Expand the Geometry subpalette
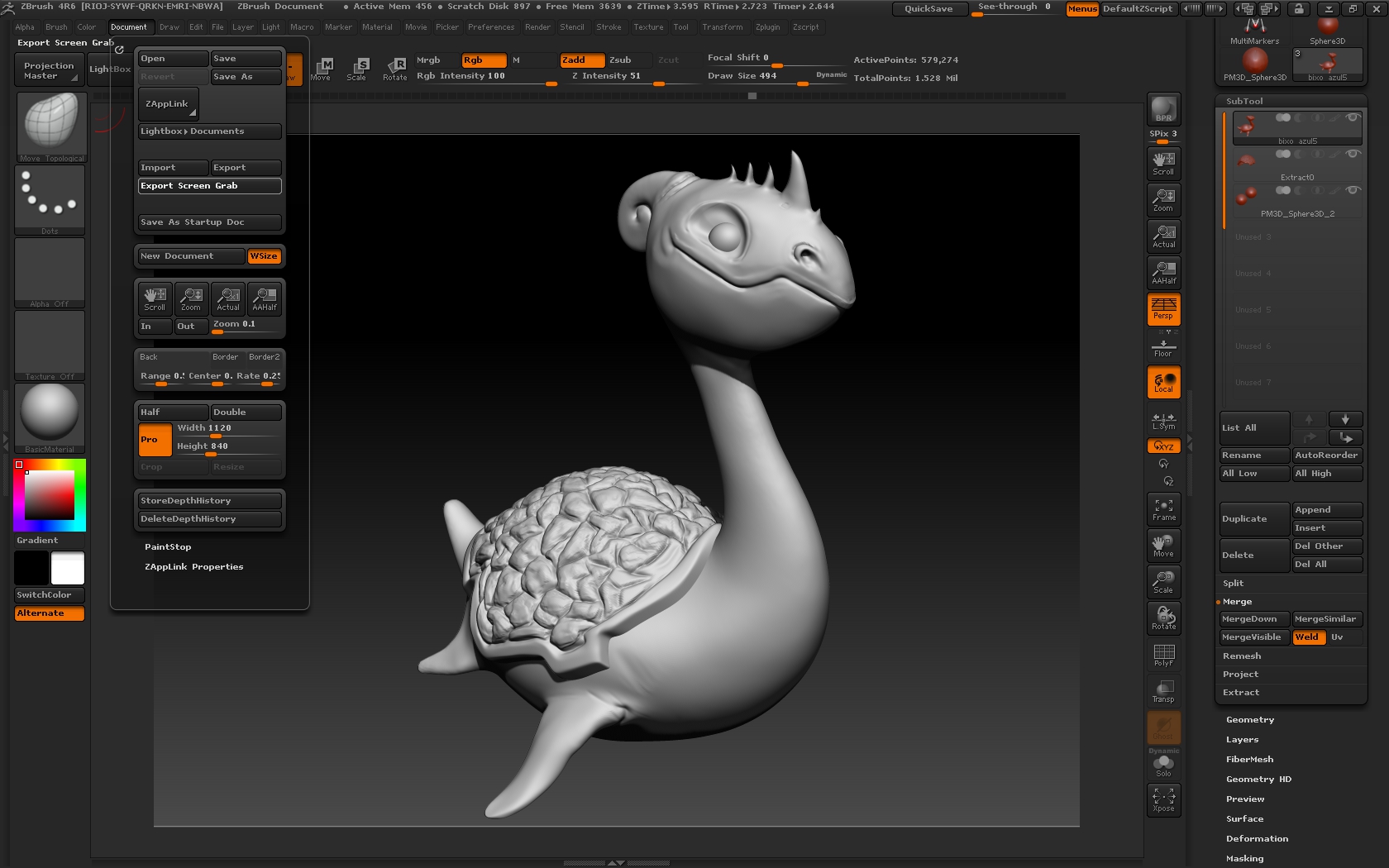The image size is (1389, 868). 1250,720
